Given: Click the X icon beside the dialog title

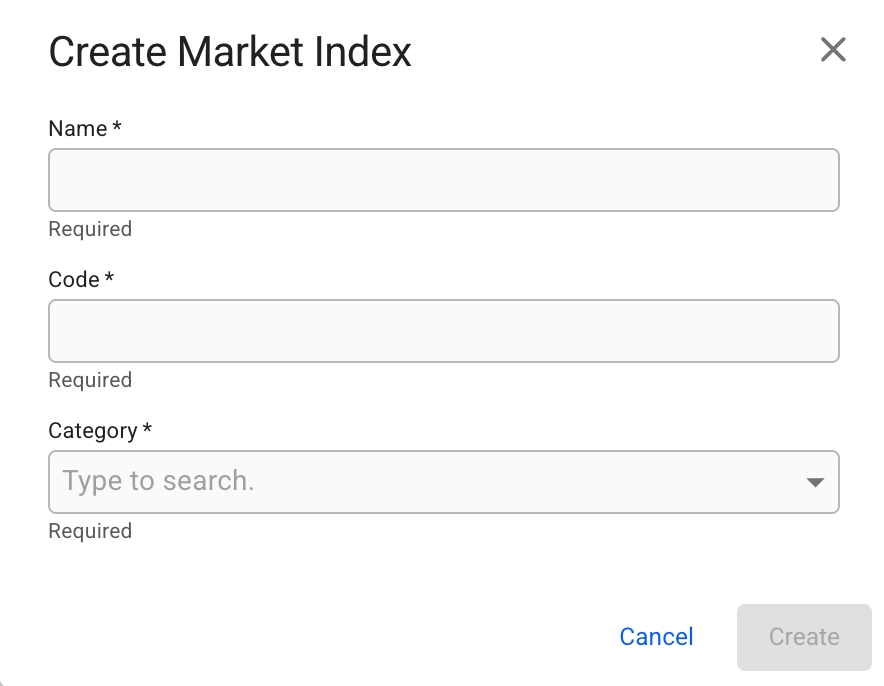Looking at the screenshot, I should click(x=833, y=50).
